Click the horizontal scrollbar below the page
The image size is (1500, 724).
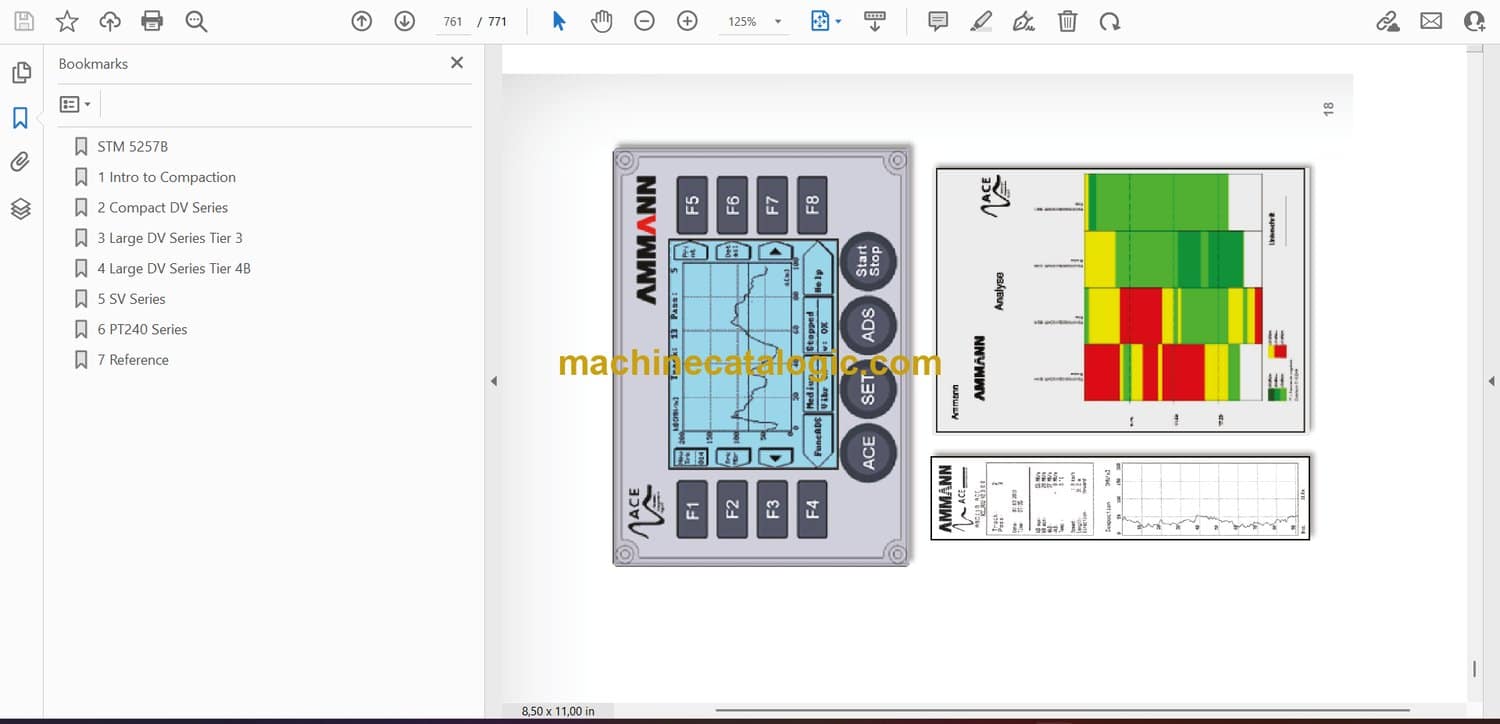coord(1062,711)
